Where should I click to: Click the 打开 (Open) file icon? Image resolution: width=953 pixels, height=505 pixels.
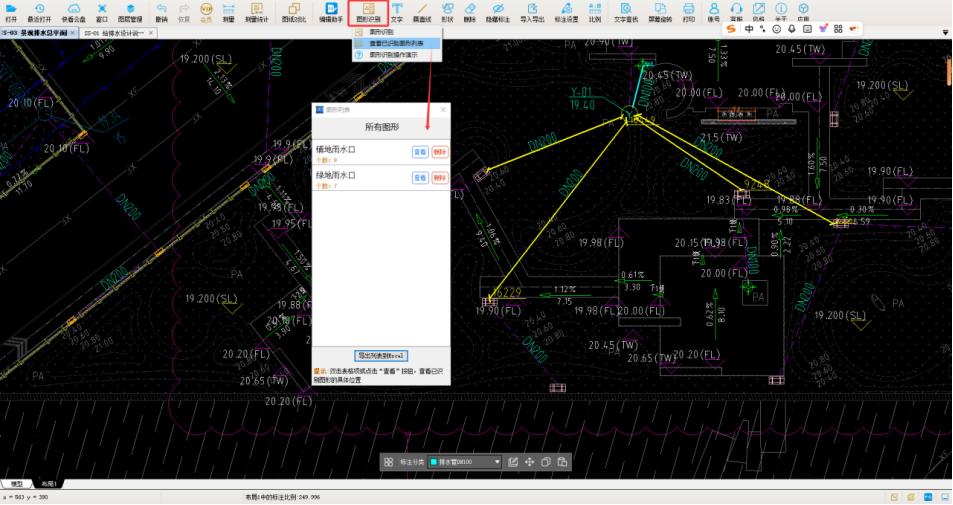pos(11,12)
